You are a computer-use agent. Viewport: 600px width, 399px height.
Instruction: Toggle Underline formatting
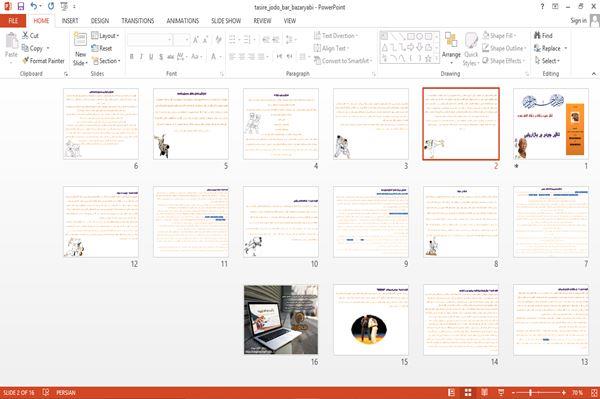click(151, 57)
